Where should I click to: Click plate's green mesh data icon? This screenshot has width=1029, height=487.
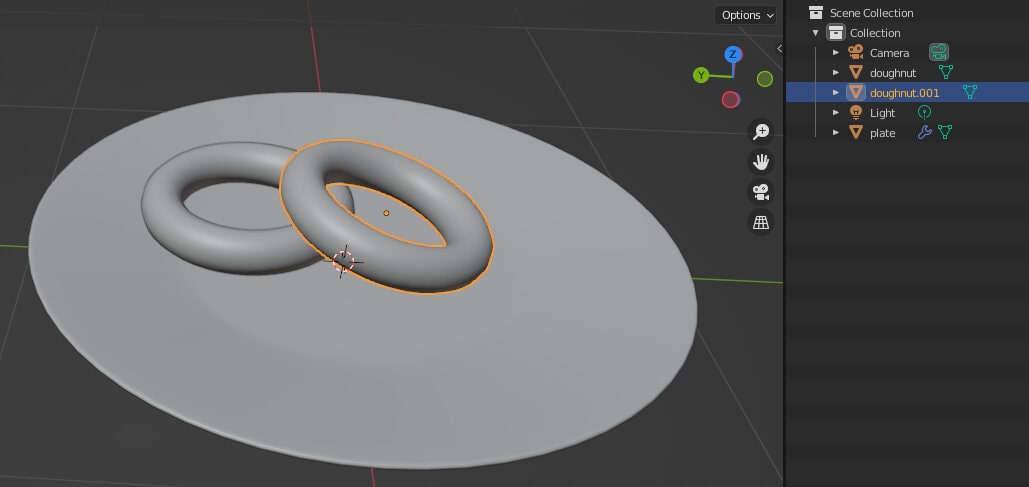pyautogui.click(x=944, y=133)
